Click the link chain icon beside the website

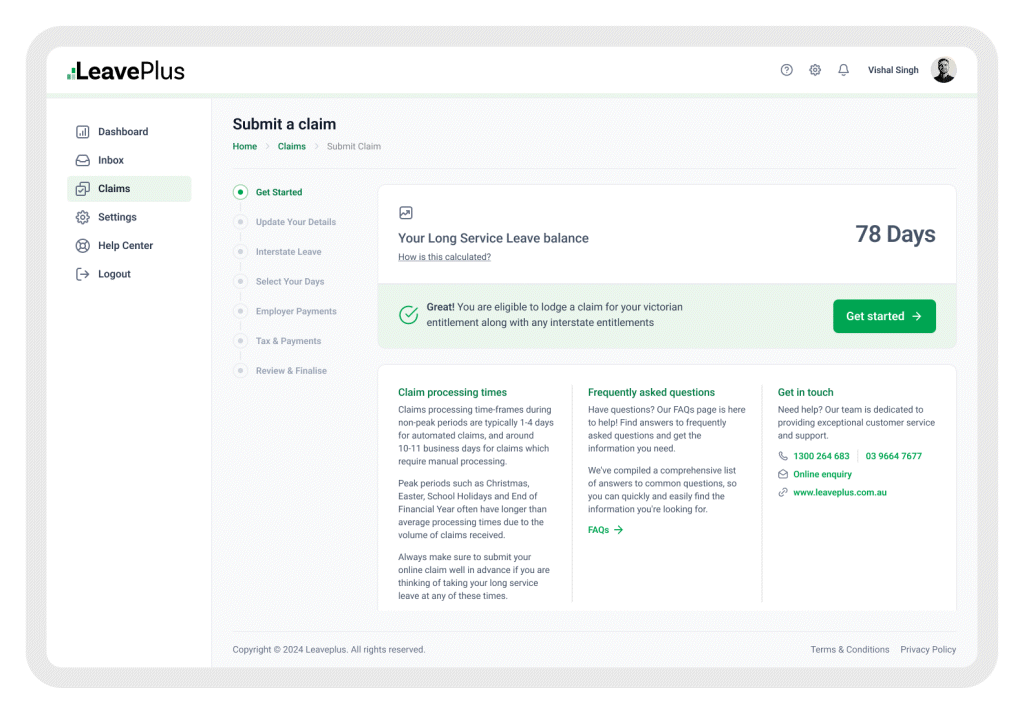coord(782,493)
